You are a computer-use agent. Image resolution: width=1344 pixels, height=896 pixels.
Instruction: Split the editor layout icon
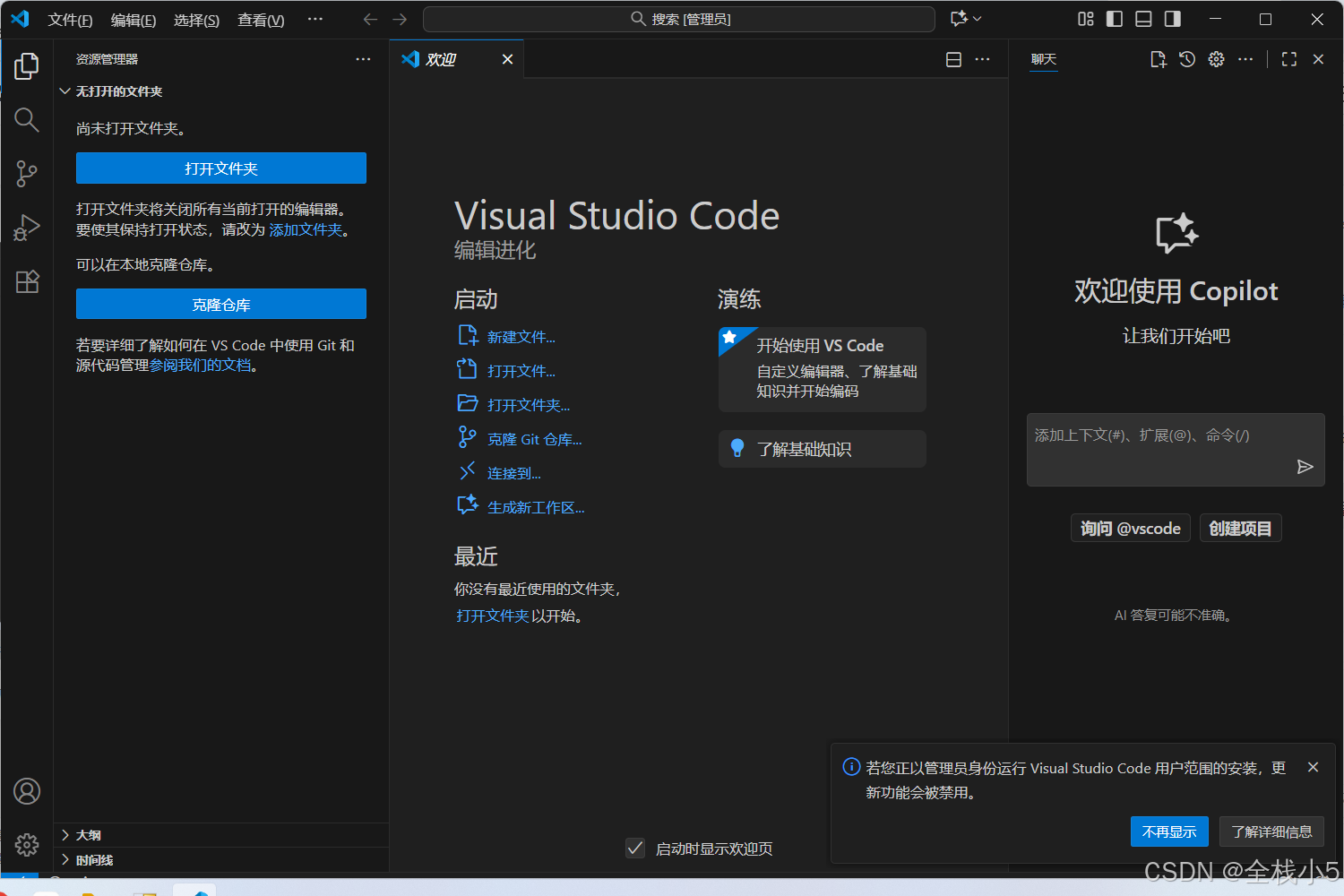pyautogui.click(x=953, y=59)
